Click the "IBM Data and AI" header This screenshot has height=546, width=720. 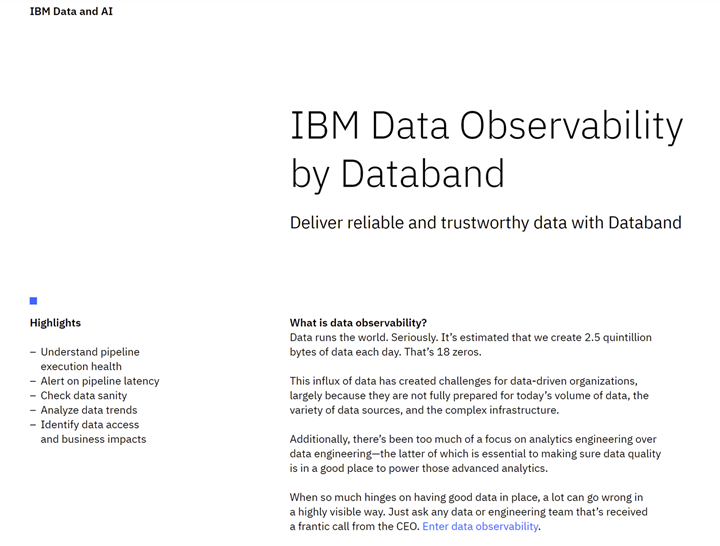click(x=71, y=12)
